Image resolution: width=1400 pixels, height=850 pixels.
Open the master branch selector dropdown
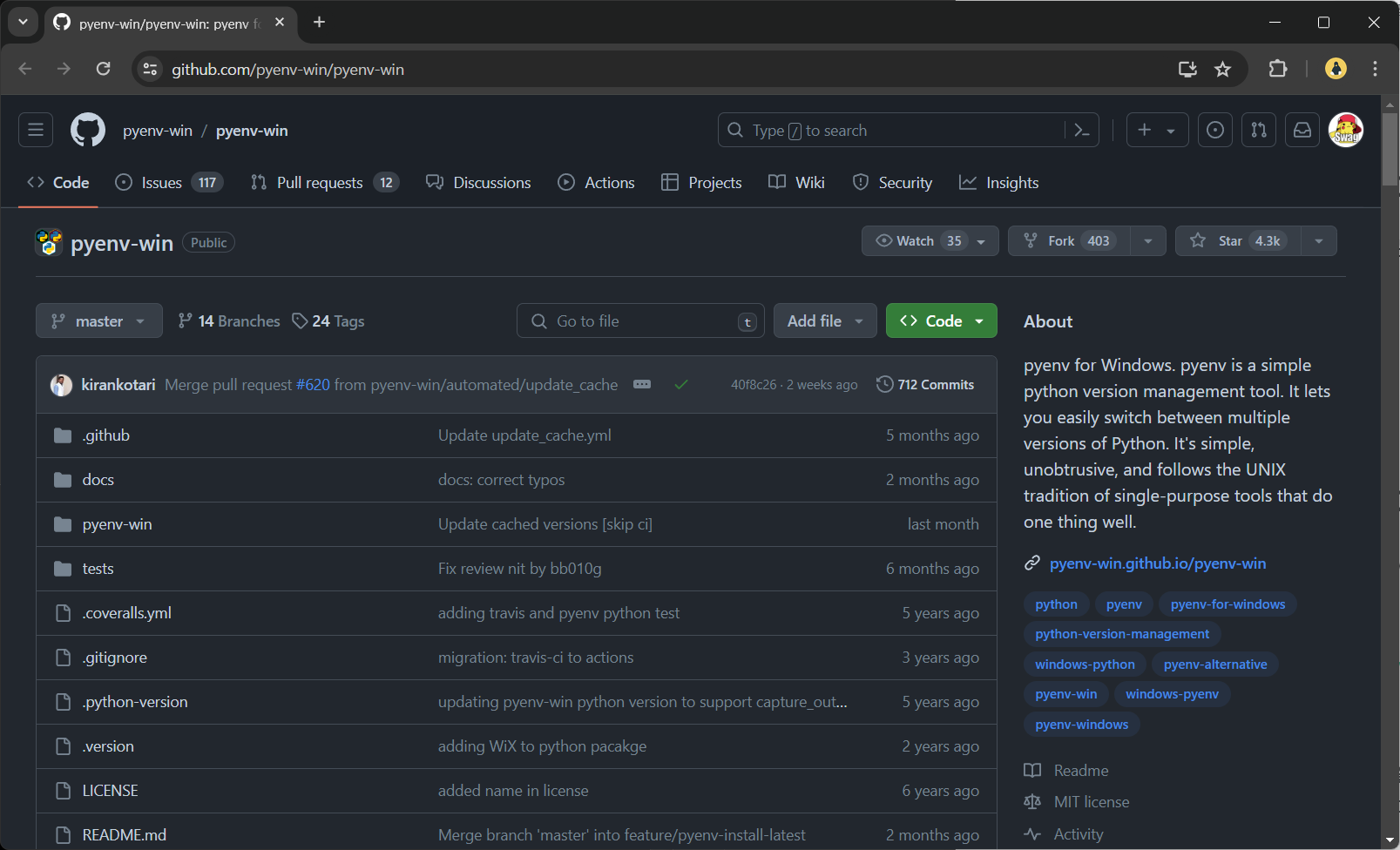[x=99, y=320]
